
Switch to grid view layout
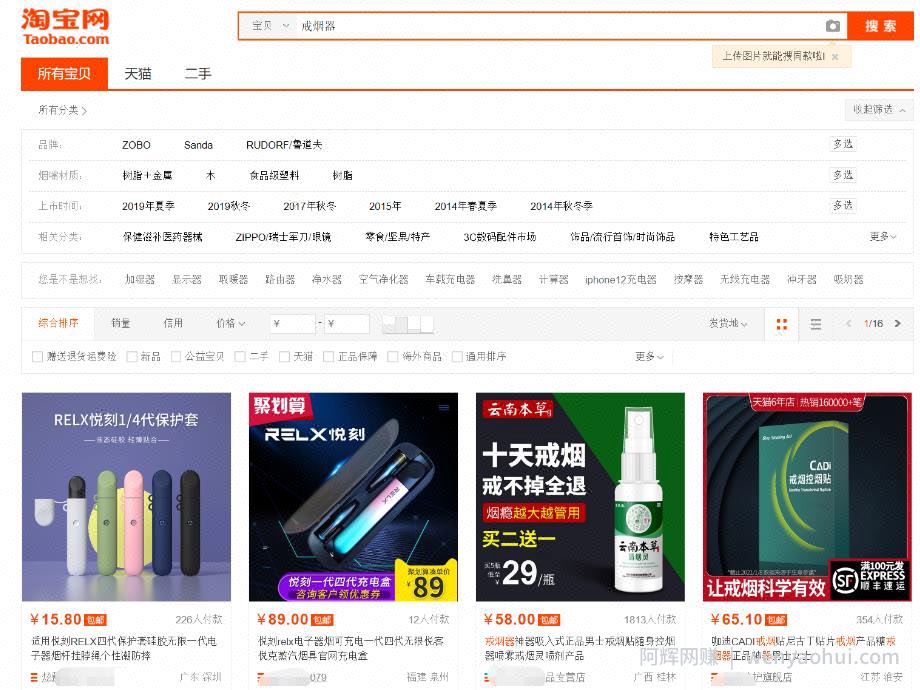(x=782, y=324)
